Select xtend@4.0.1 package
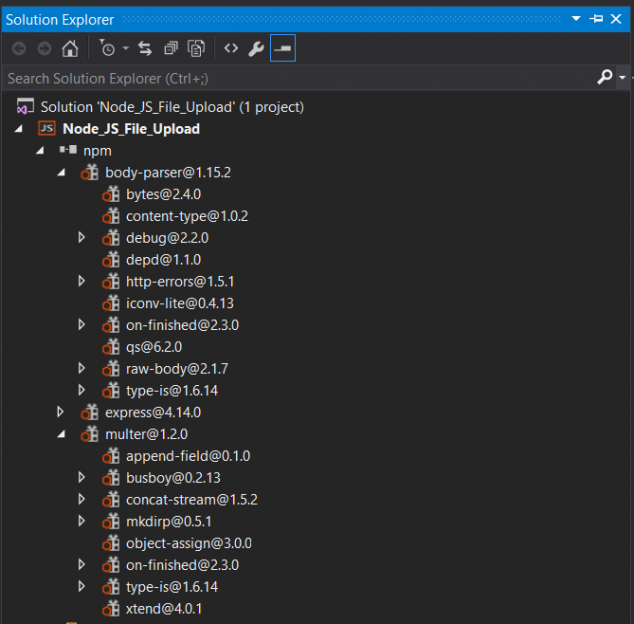This screenshot has height=624, width=634. tap(164, 609)
